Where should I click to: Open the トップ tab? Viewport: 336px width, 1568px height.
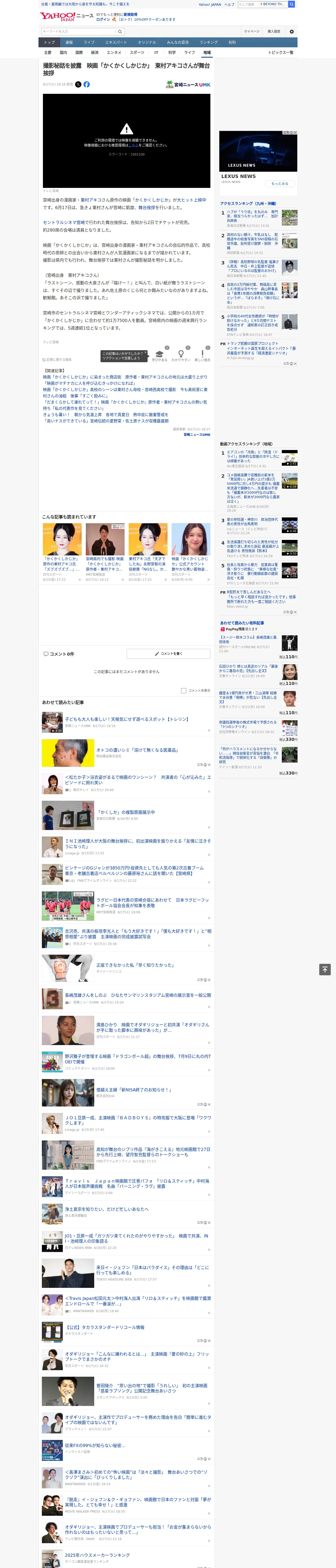pos(49,43)
